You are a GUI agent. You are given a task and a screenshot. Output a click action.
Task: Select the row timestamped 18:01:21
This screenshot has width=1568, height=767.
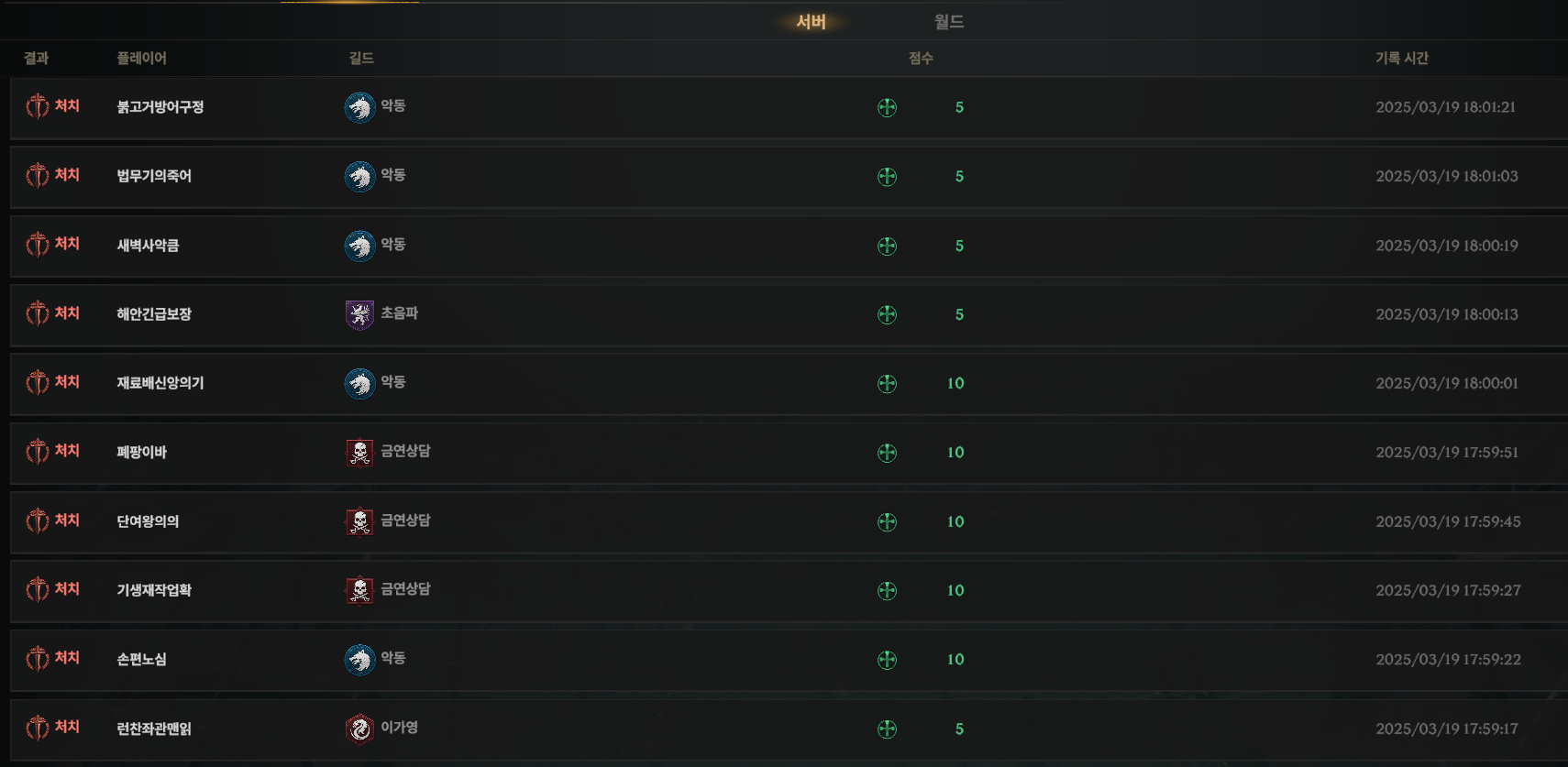(789, 107)
